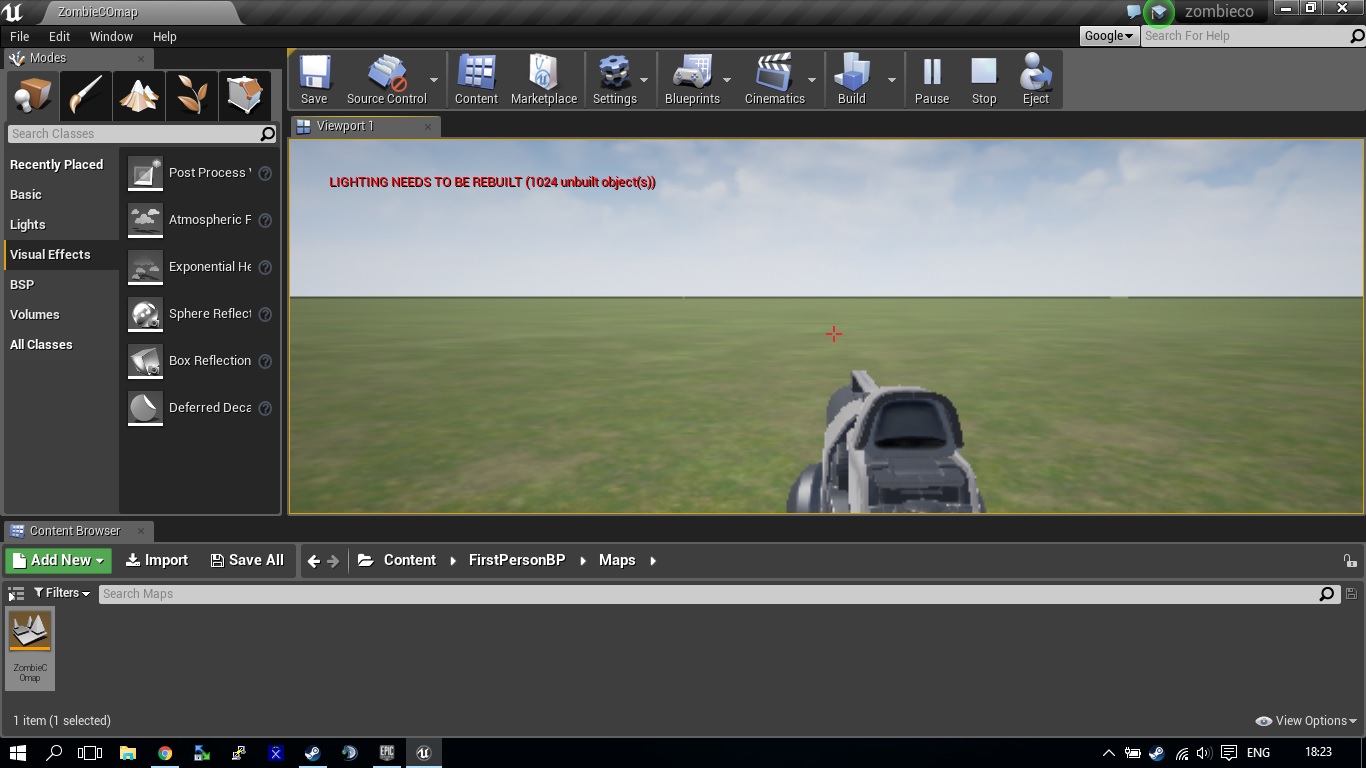Open the Window menu
This screenshot has width=1366, height=768.
[111, 36]
